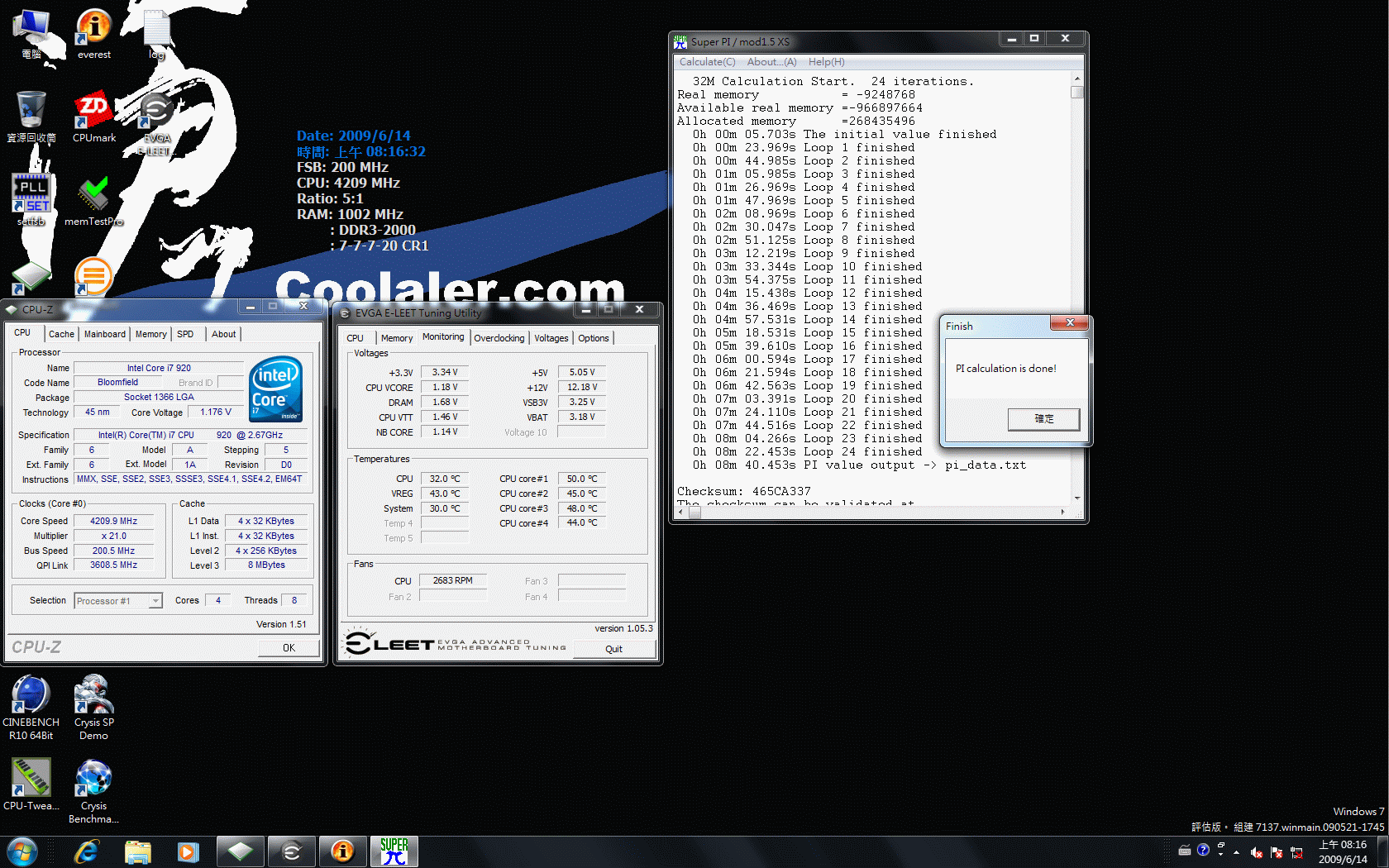
Task: Open Windows Media Player taskbar icon
Action: click(189, 851)
